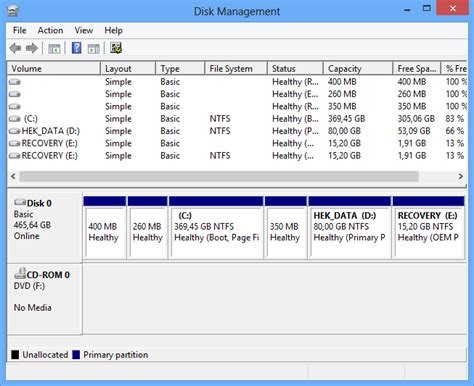This screenshot has height=386, width=474.
Task: Click the Show/Hide Console Tree icon
Action: pyautogui.click(x=54, y=49)
